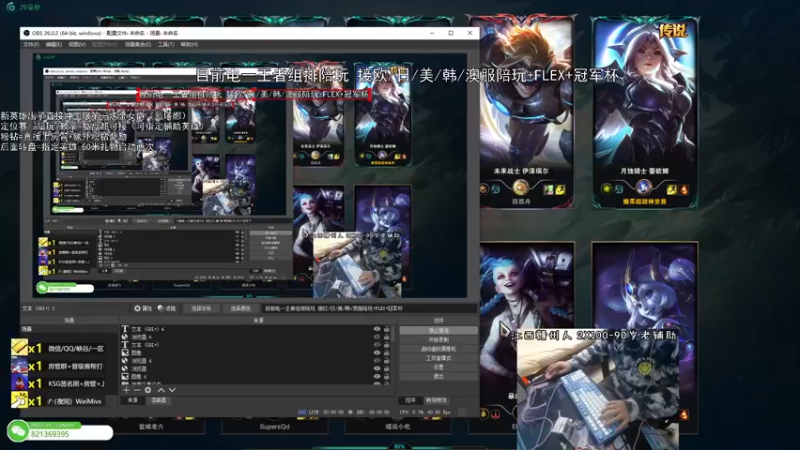Select the picture icon of 图像 6 source
The width and height of the screenshot is (800, 450).
(124, 376)
